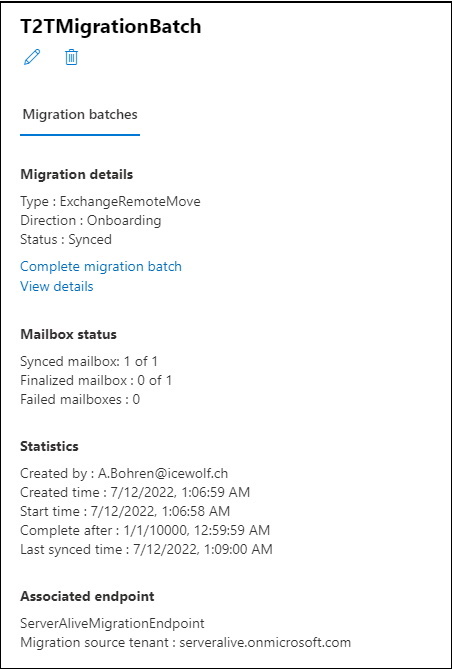Click the Failed mailboxes count line
This screenshot has width=452, height=669.
tap(80, 399)
